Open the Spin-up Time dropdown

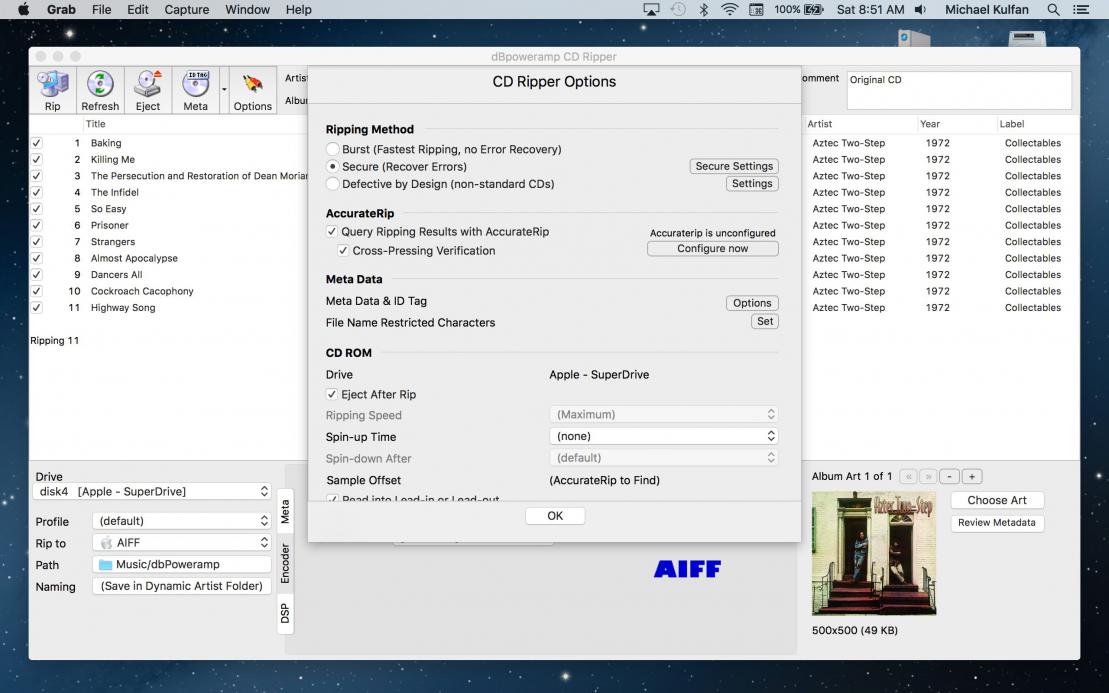[x=663, y=436]
